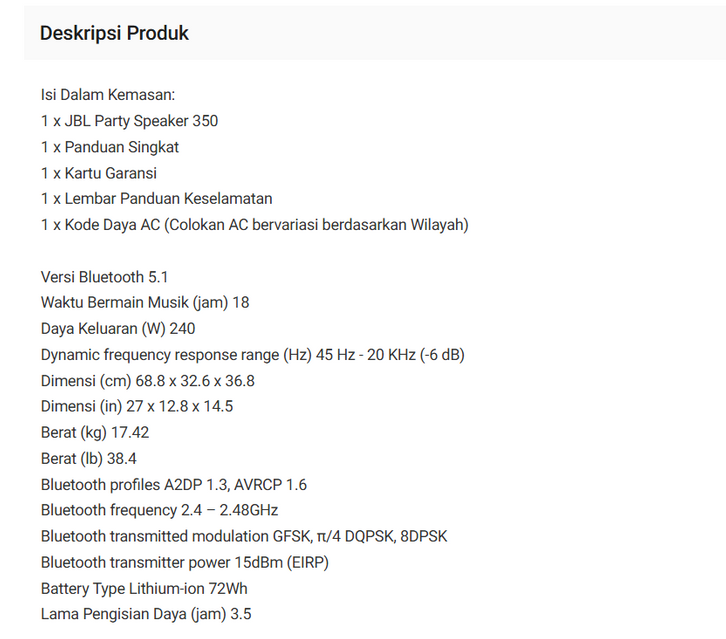This screenshot has height=639, width=726.
Task: Click the Dimensi (cm) specification line
Action: pos(148,380)
